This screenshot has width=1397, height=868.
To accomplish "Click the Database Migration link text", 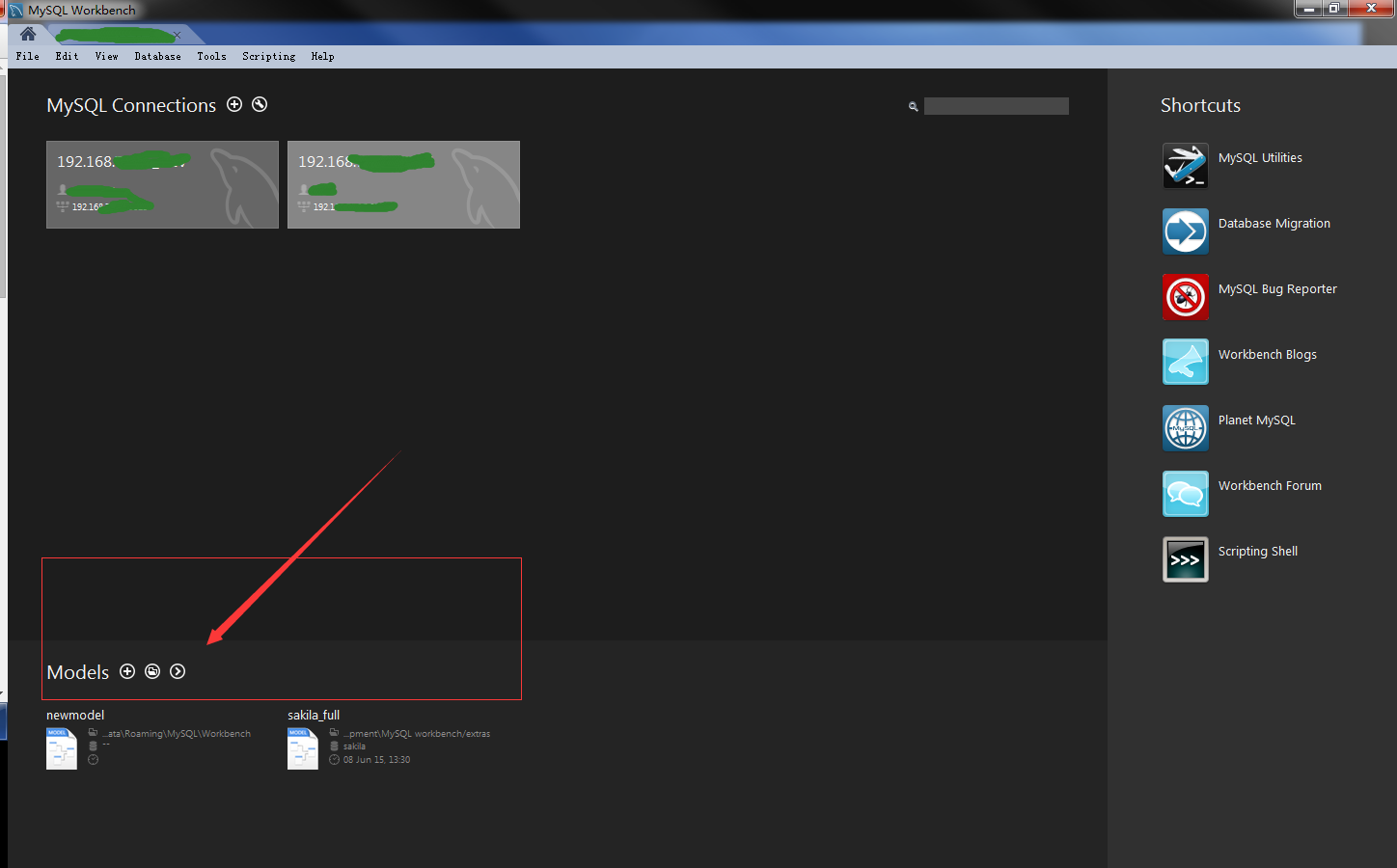I will [1274, 223].
